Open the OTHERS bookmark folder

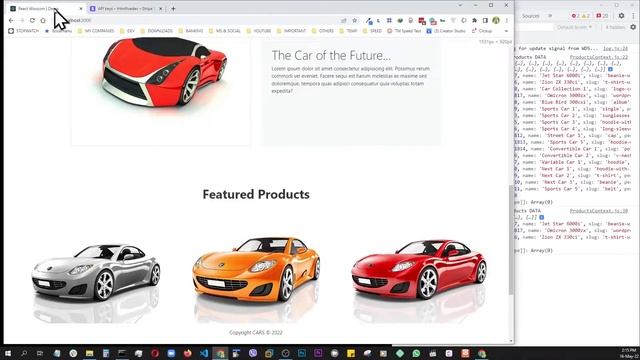coord(323,31)
